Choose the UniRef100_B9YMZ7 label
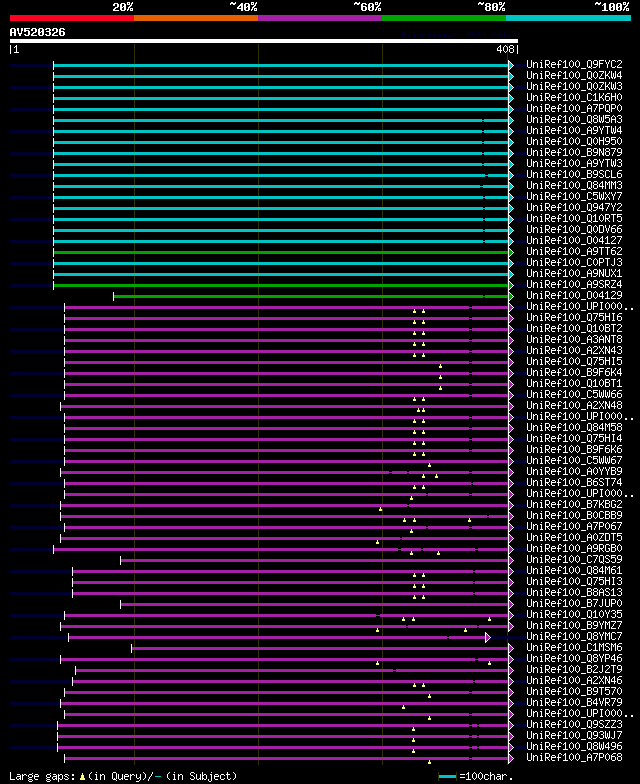 [574, 626]
